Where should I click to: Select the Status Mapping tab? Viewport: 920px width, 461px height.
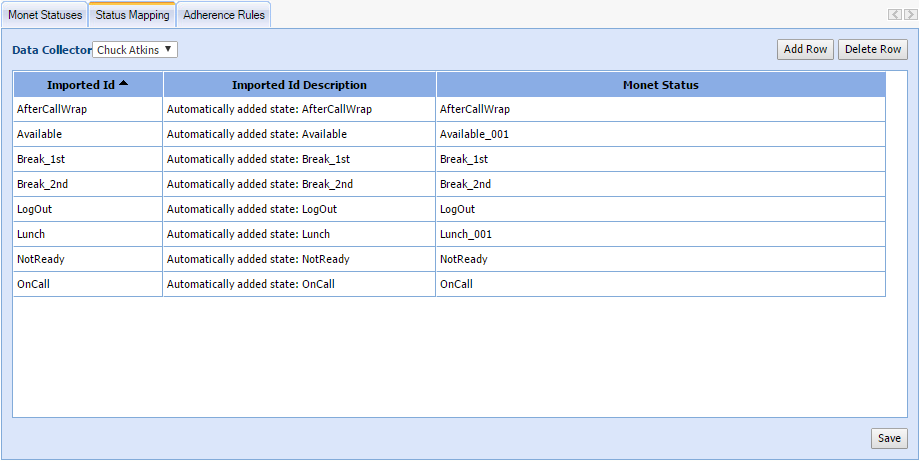[x=132, y=15]
